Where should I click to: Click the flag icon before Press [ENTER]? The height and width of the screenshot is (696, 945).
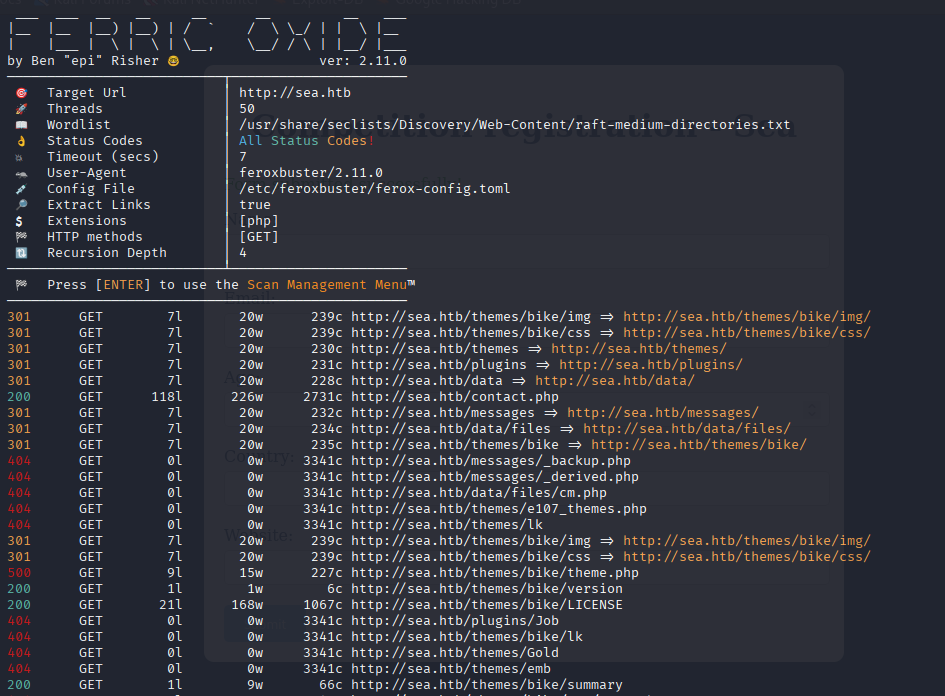(22, 285)
